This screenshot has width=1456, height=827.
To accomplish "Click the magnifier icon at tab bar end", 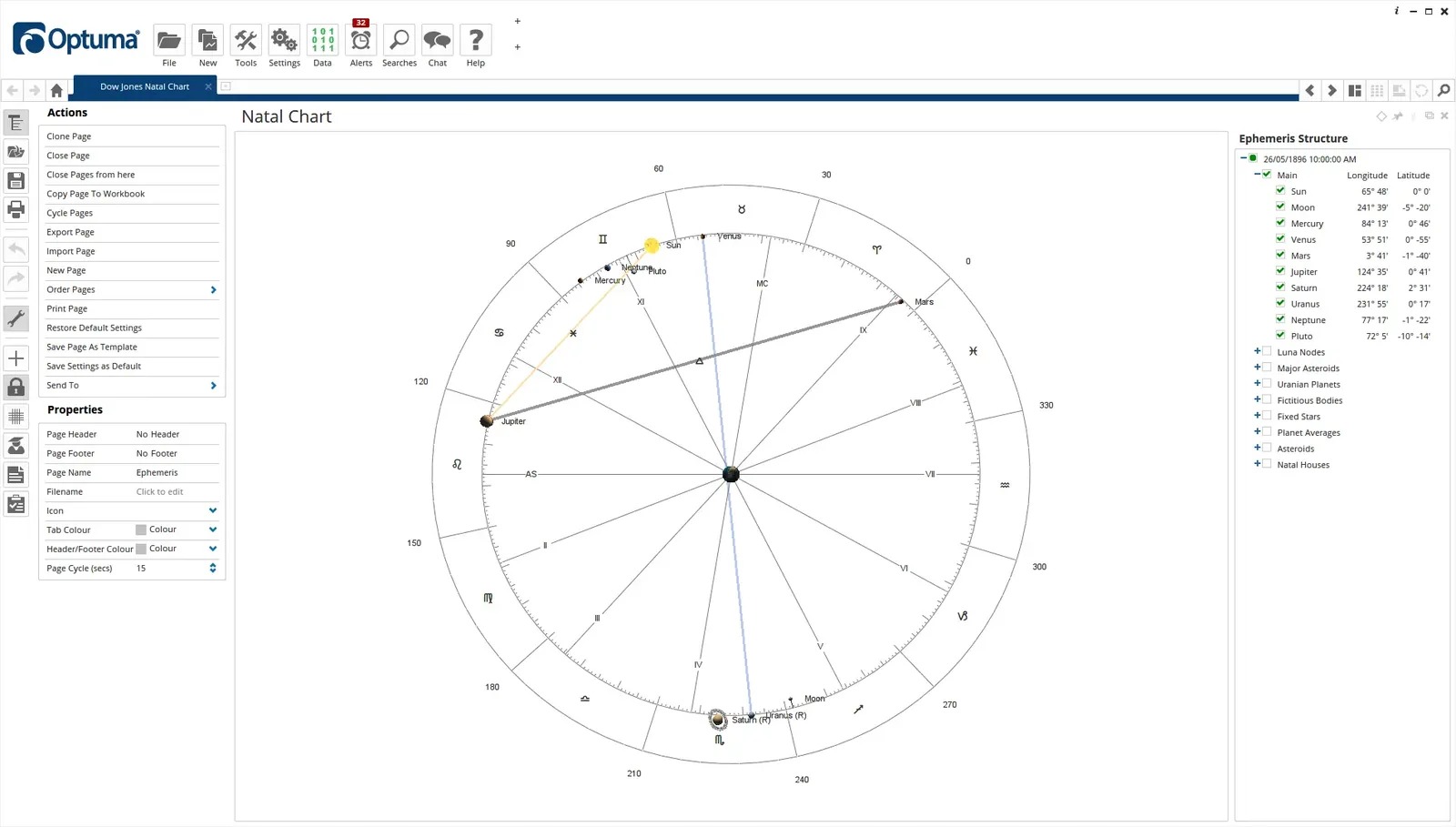I will click(x=1443, y=90).
